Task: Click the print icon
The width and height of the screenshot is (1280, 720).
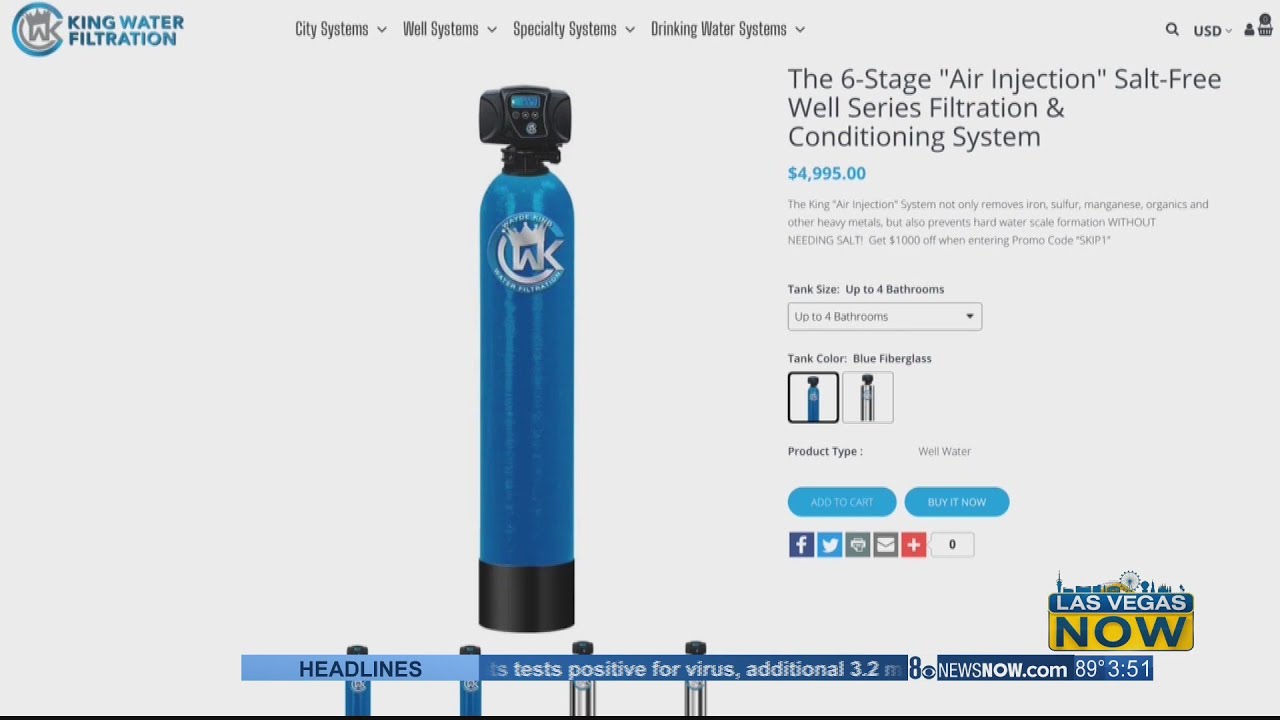Action: coord(857,544)
